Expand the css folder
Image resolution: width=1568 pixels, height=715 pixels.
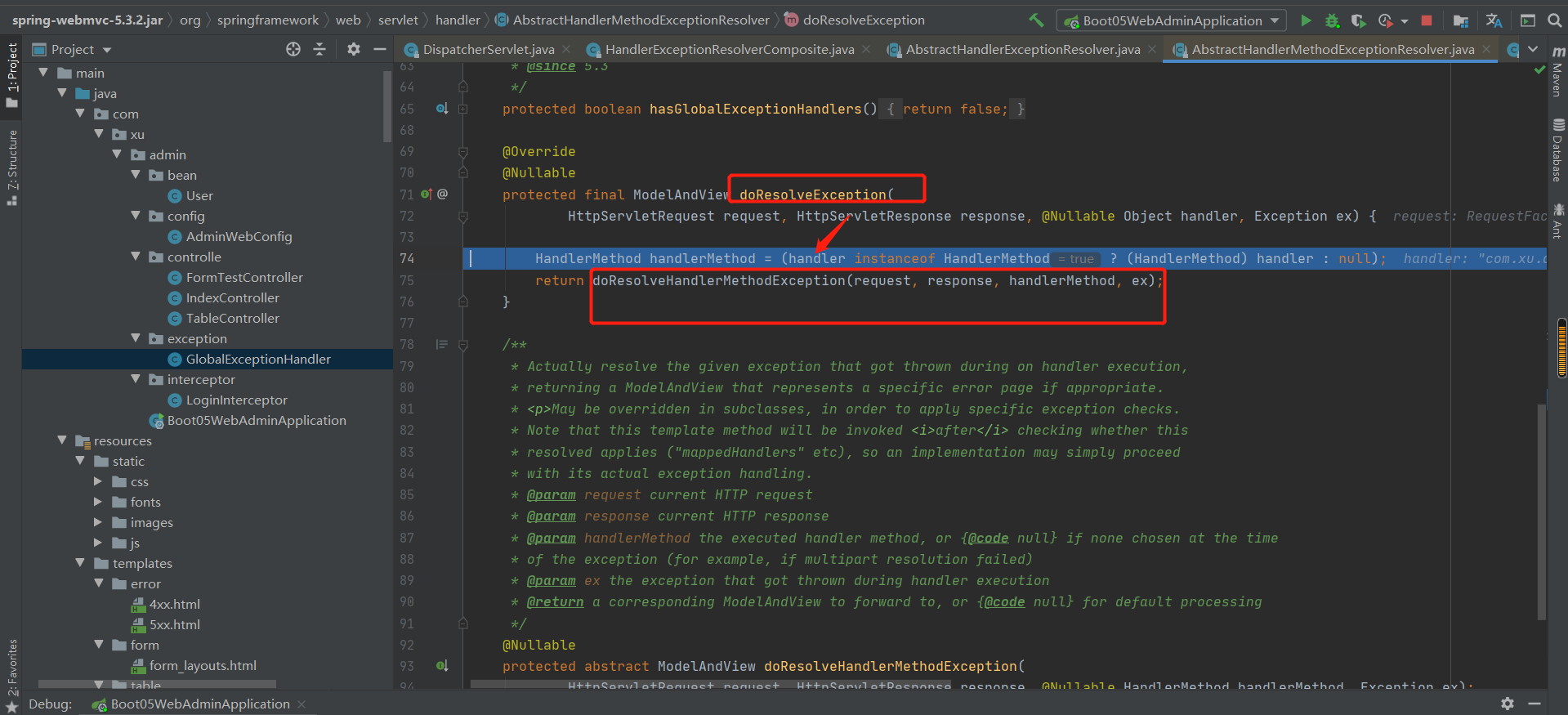(98, 481)
